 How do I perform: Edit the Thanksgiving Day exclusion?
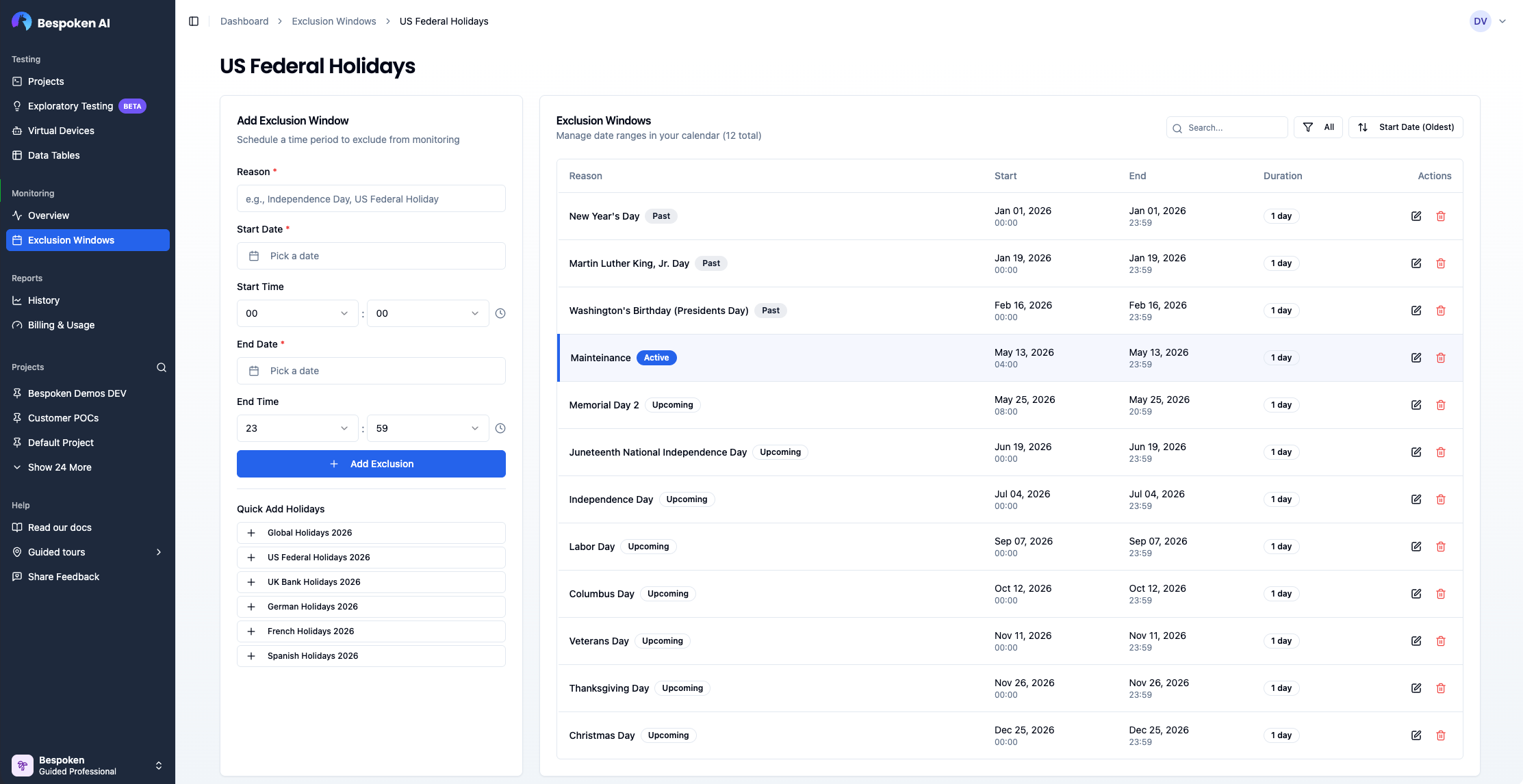point(1416,688)
